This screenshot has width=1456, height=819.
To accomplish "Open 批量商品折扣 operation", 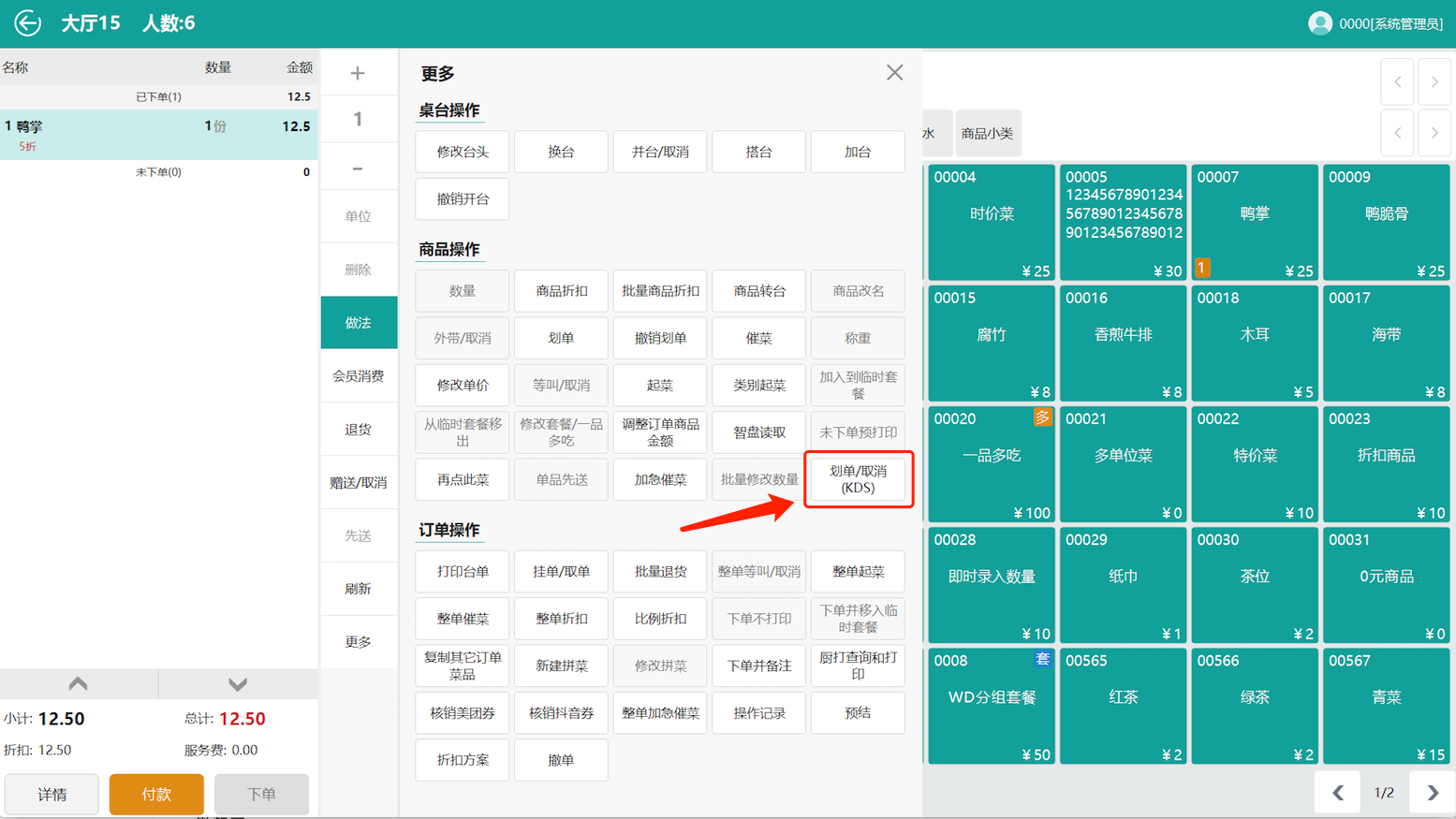I will coord(660,291).
